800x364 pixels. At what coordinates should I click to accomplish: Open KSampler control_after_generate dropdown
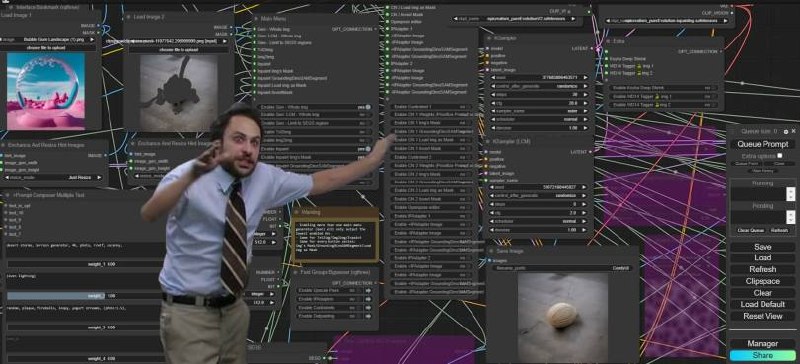[x=539, y=86]
